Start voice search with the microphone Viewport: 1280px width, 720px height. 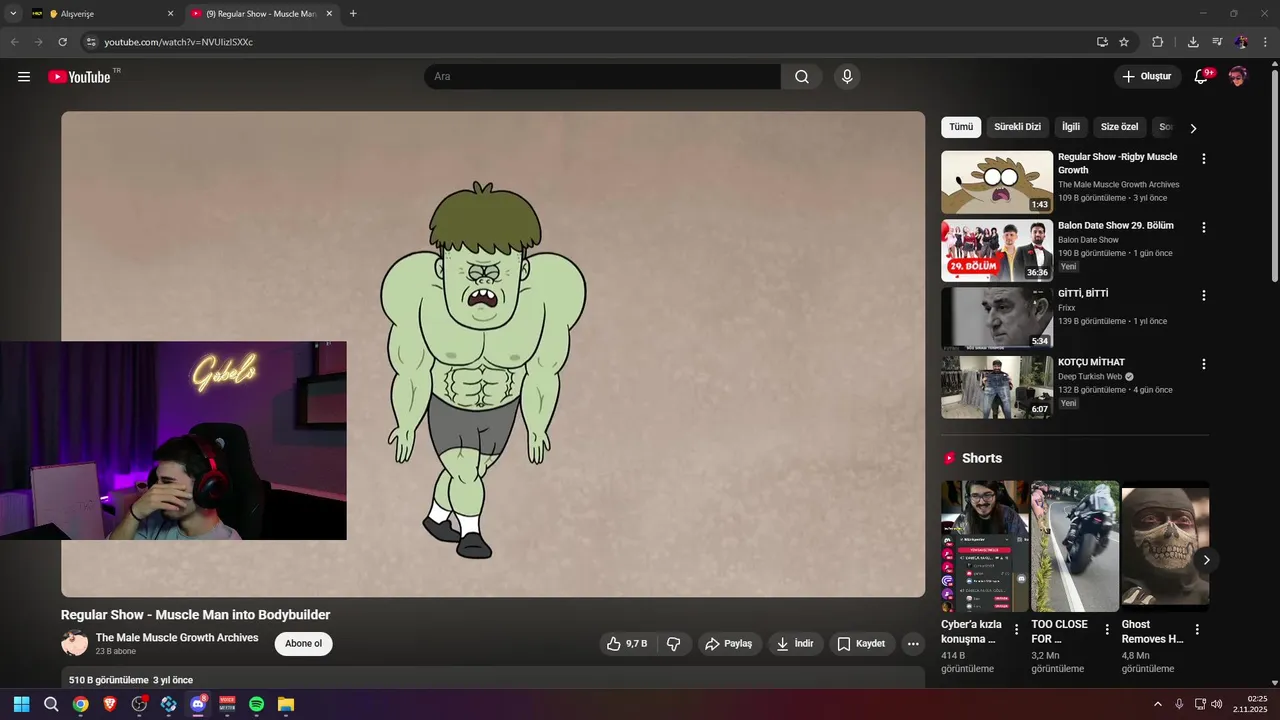(847, 77)
